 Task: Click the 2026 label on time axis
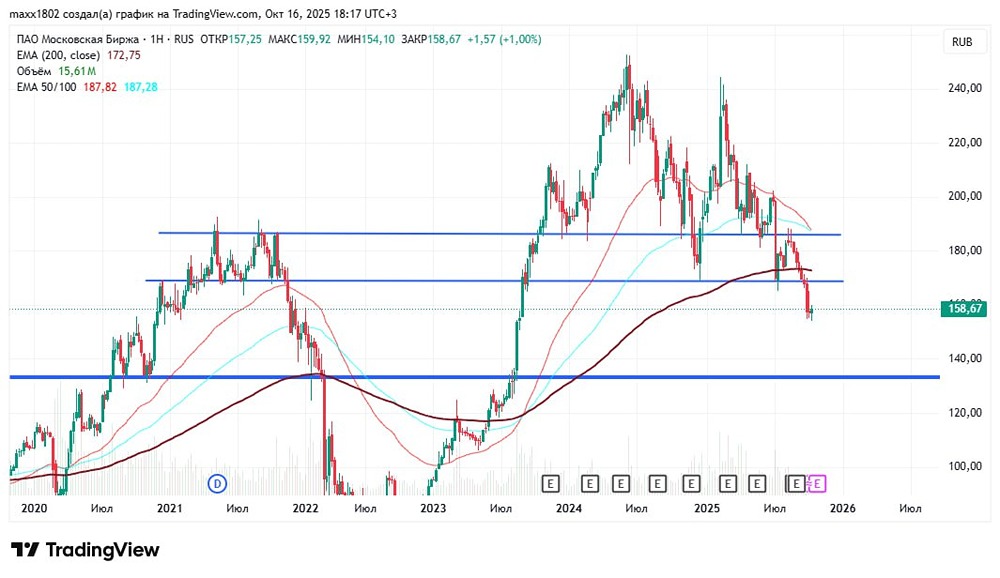click(x=842, y=508)
